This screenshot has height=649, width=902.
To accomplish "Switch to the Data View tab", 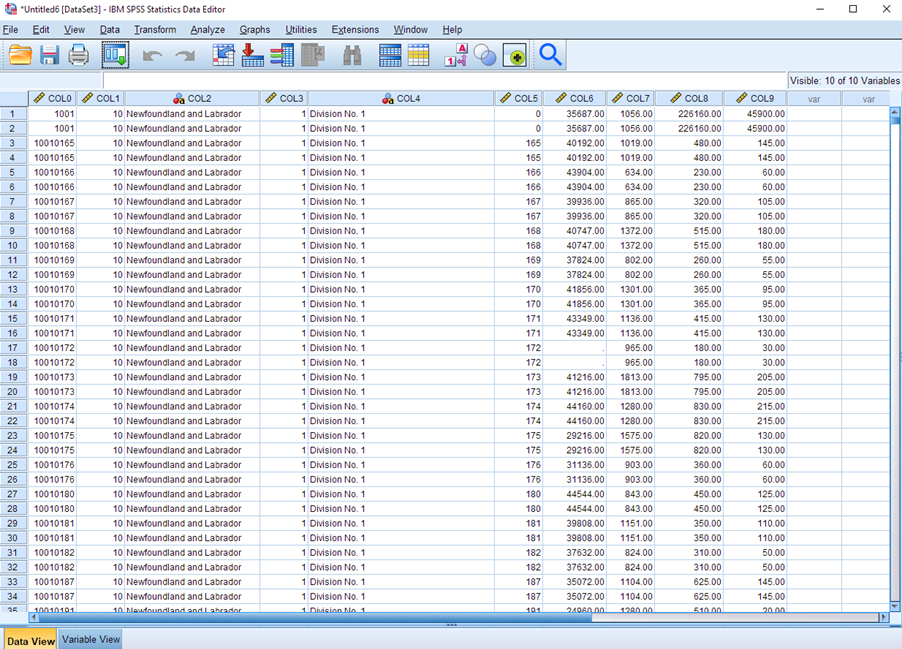I will pyautogui.click(x=30, y=638).
